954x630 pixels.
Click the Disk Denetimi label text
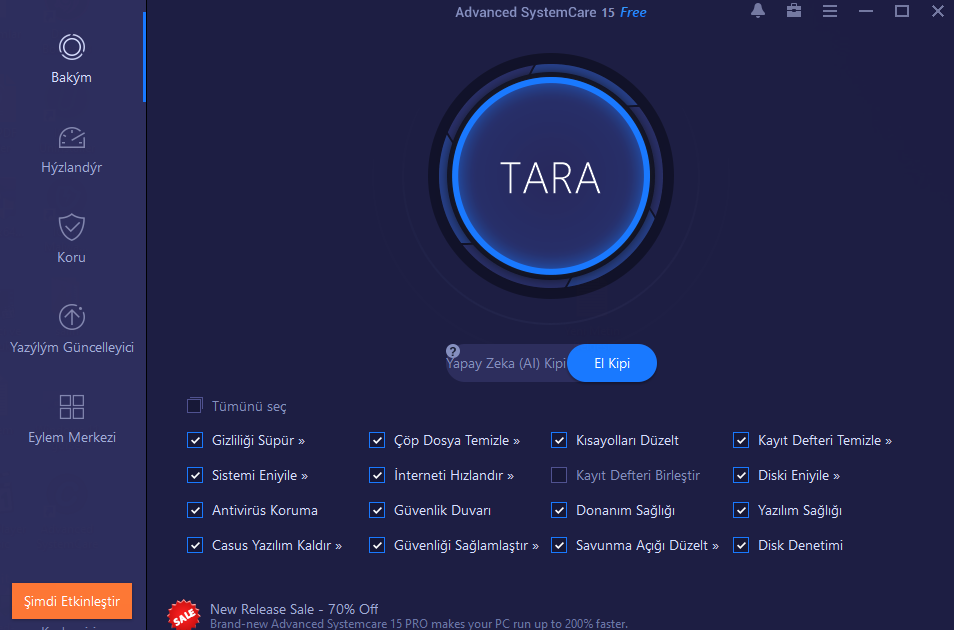pyautogui.click(x=801, y=545)
